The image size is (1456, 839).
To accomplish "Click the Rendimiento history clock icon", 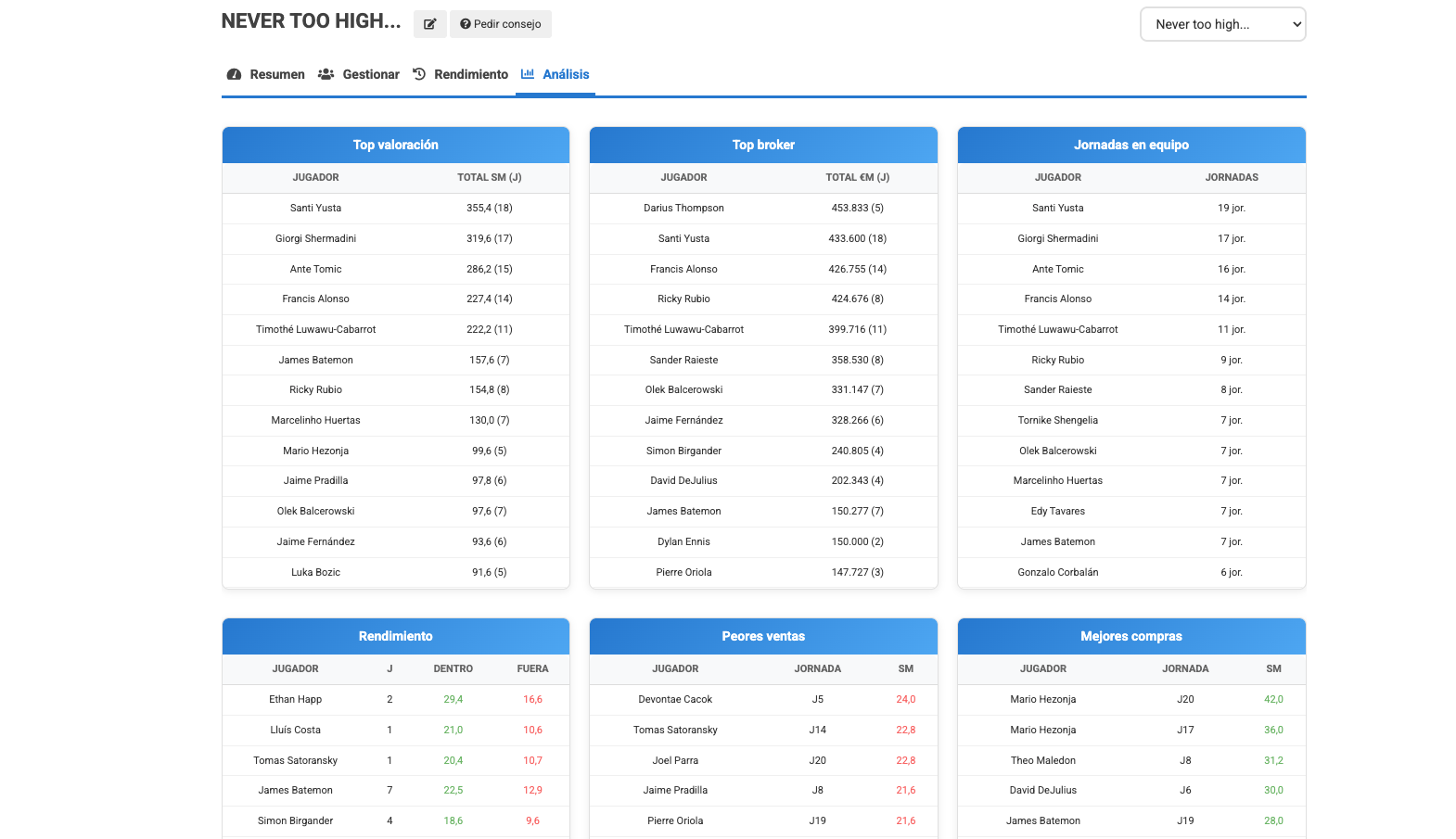I will (x=419, y=74).
